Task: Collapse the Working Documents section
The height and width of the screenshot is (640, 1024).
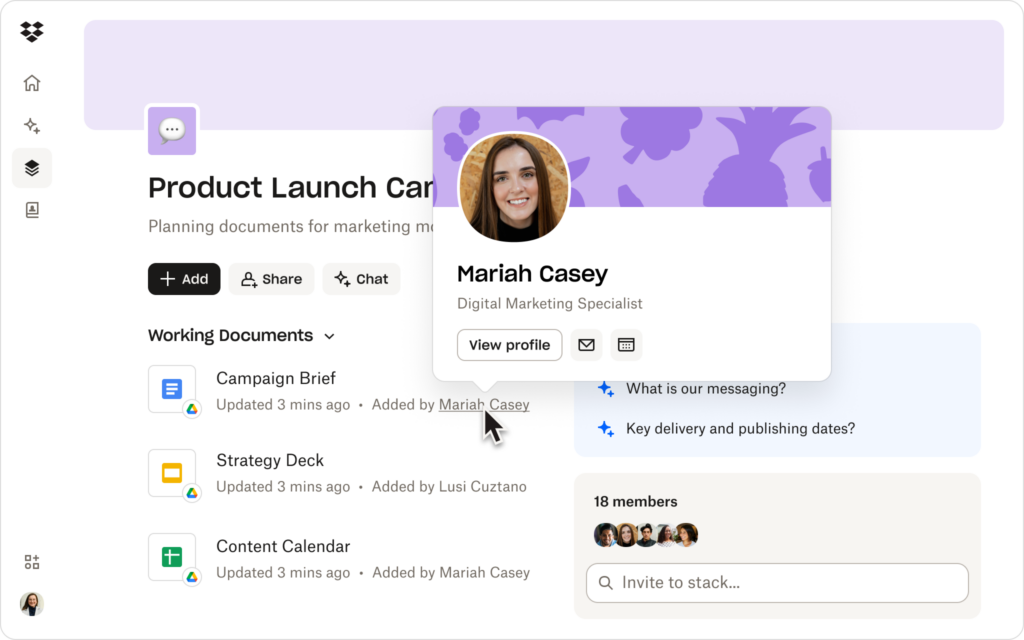Action: pyautogui.click(x=329, y=336)
